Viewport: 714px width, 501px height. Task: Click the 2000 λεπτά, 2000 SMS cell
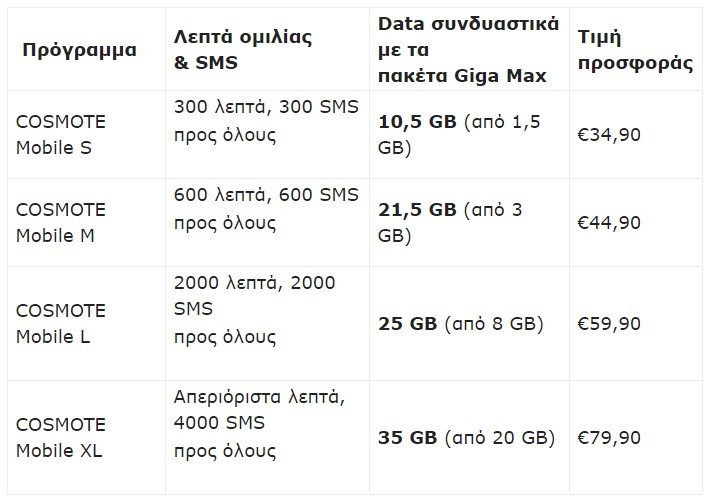pos(254,309)
